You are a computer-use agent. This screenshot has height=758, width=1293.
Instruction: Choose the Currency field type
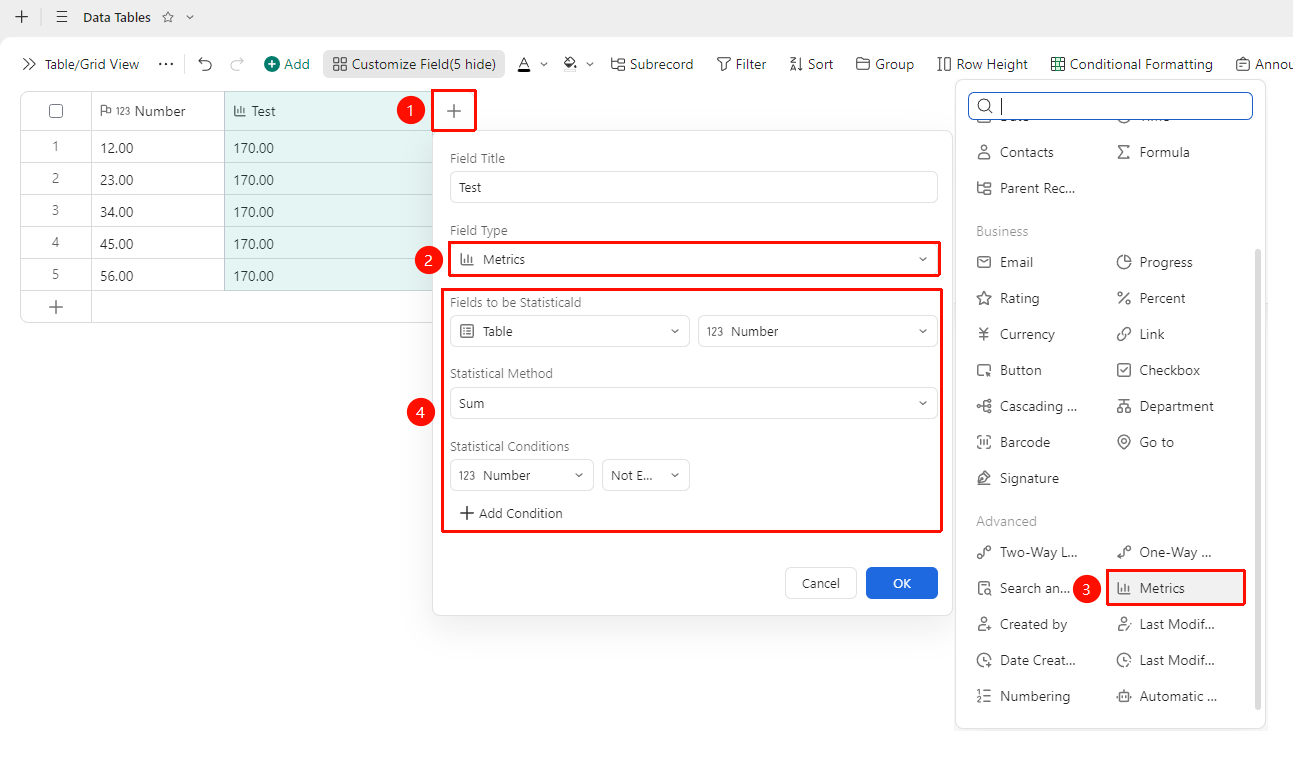(x=1014, y=334)
